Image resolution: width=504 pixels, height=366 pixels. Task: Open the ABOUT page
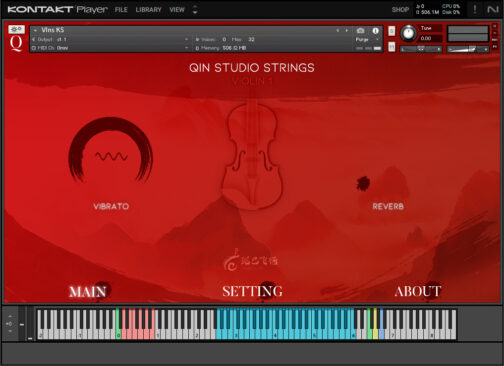[418, 291]
